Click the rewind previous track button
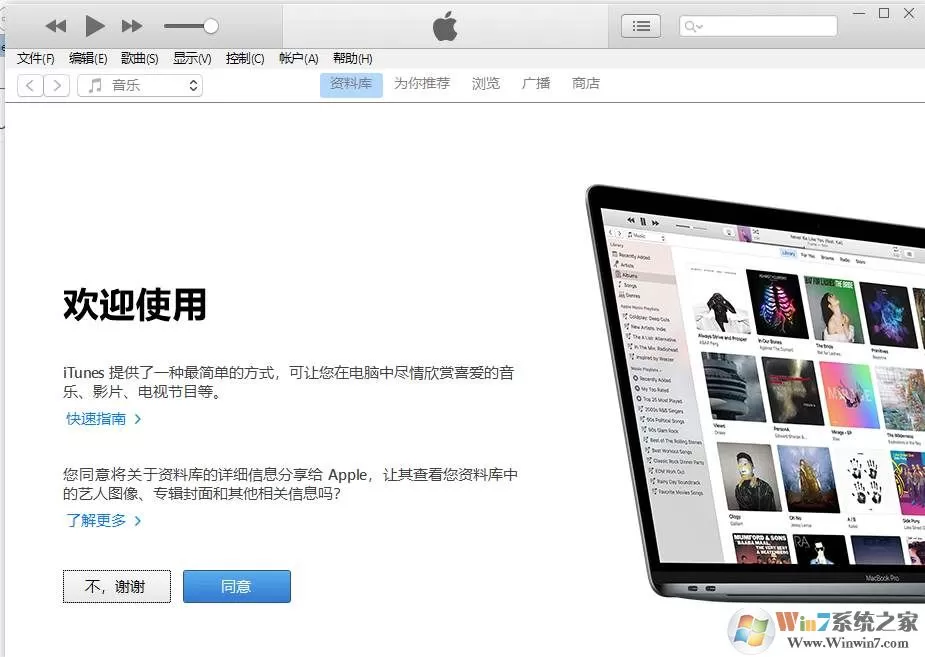 coord(56,26)
